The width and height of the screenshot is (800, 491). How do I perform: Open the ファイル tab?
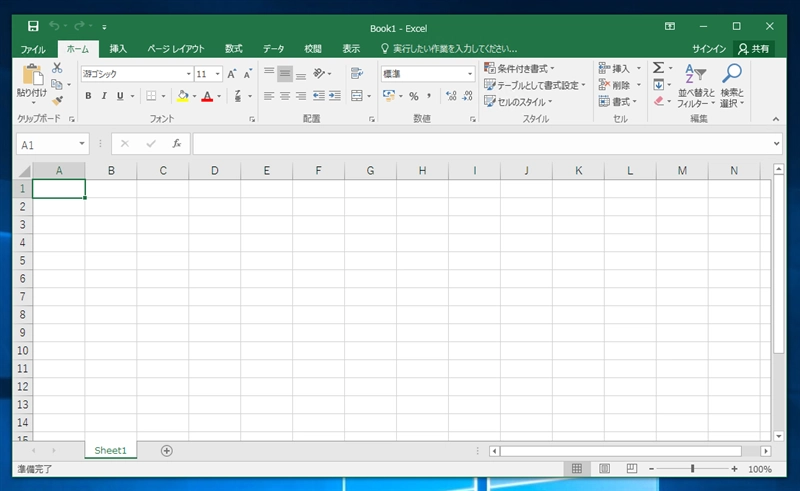33,49
